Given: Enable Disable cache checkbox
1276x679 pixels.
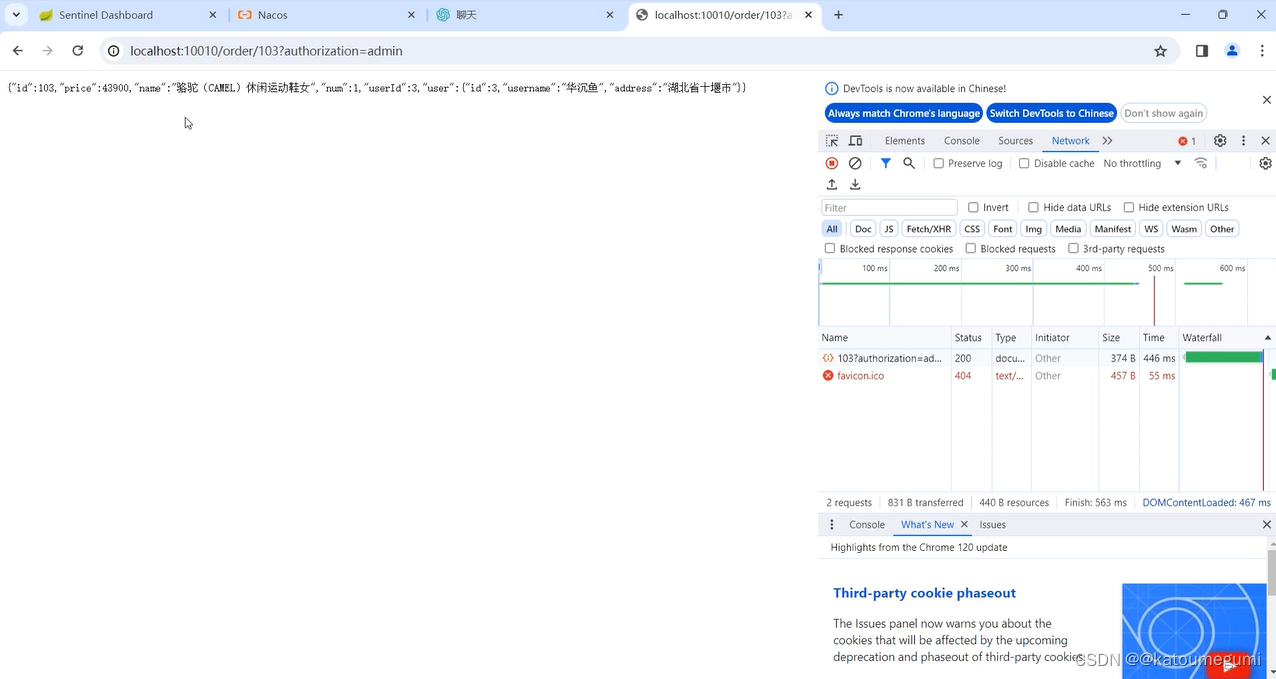Looking at the screenshot, I should (x=1024, y=163).
